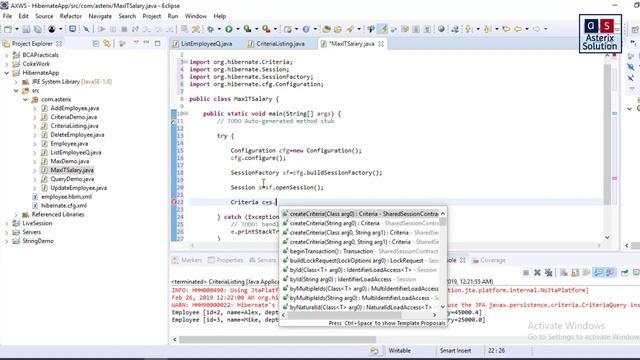Screen dimensions: 640x360
Task: Collapse the HibernateApp project
Action: coord(7,73)
